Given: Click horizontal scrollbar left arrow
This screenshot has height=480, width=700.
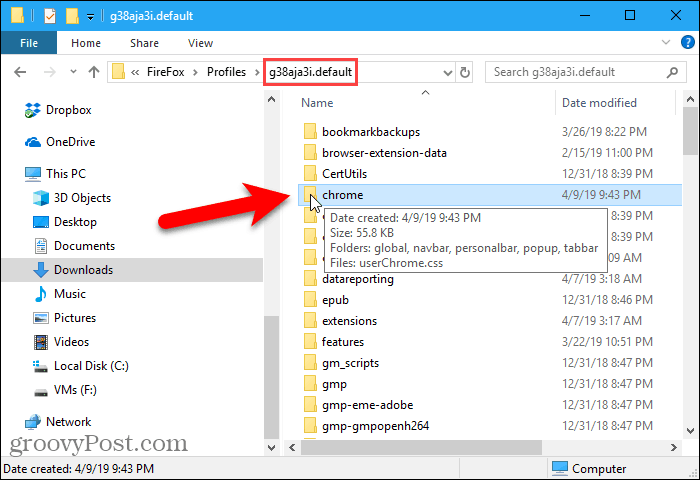Looking at the screenshot, I should 292,447.
